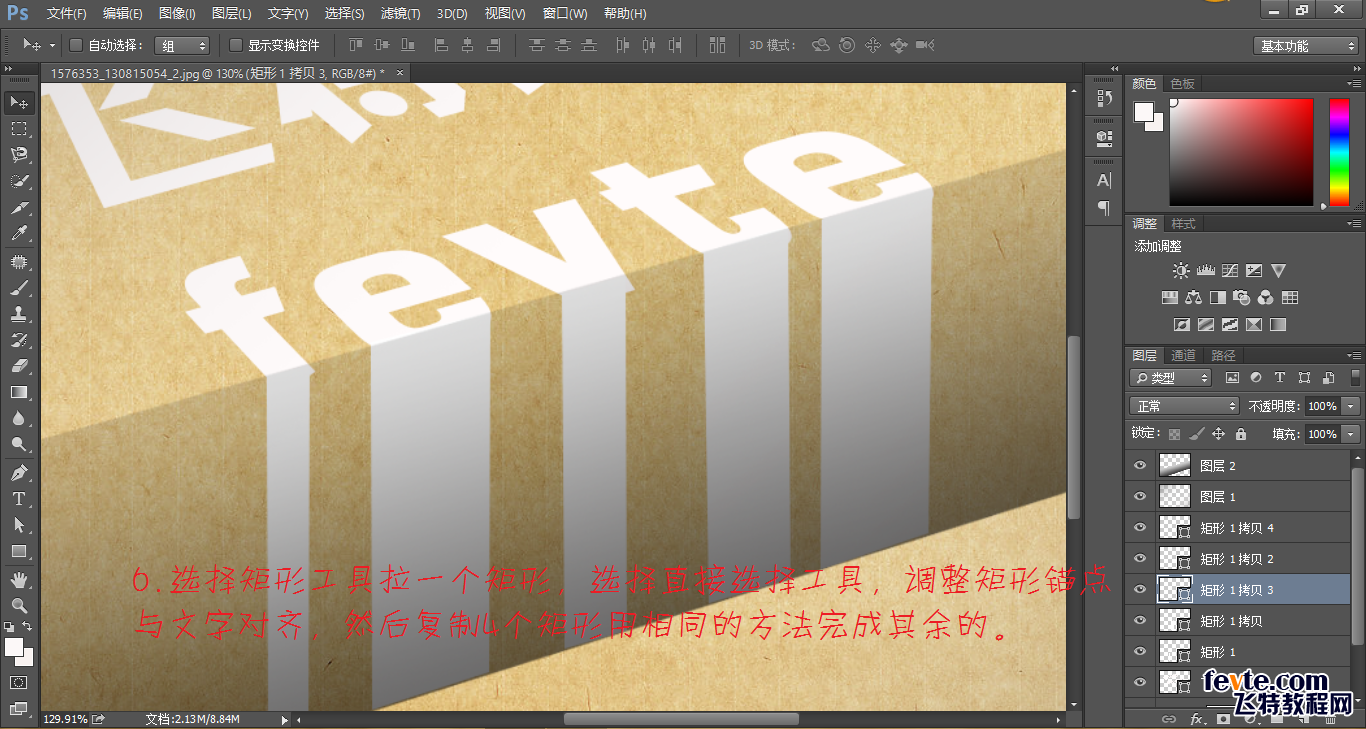The height and width of the screenshot is (729, 1366).
Task: Open the 类型 layer filter dropdown
Action: (x=1170, y=378)
